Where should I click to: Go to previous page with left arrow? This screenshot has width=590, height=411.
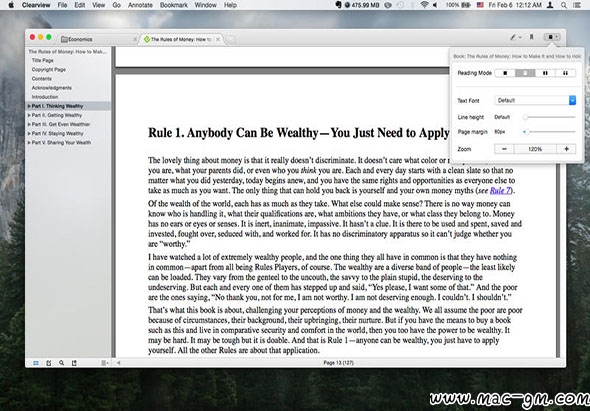(x=119, y=363)
